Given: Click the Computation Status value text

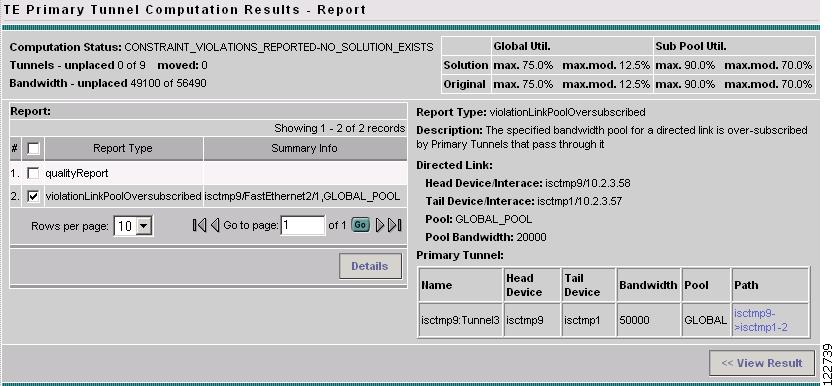Looking at the screenshot, I should (279, 47).
